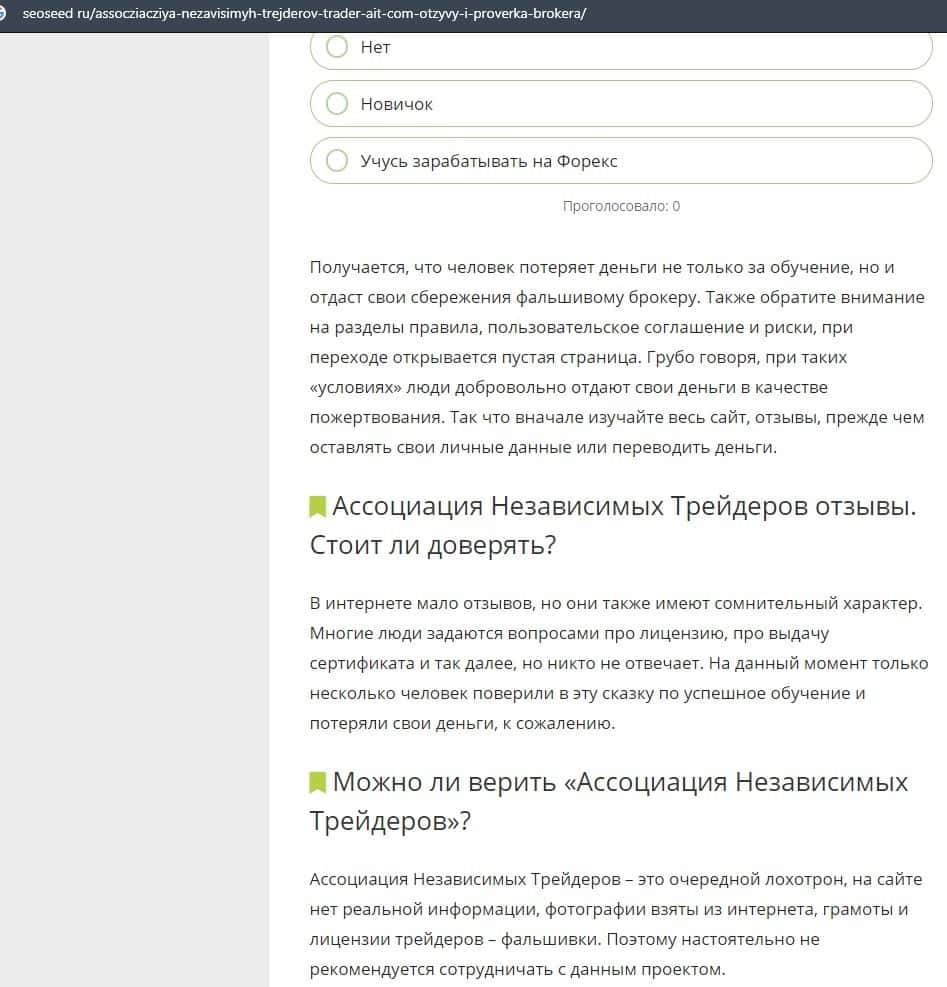Click the quoted word «условиях» in the text
Screen dimensions: 947x987
point(351,387)
